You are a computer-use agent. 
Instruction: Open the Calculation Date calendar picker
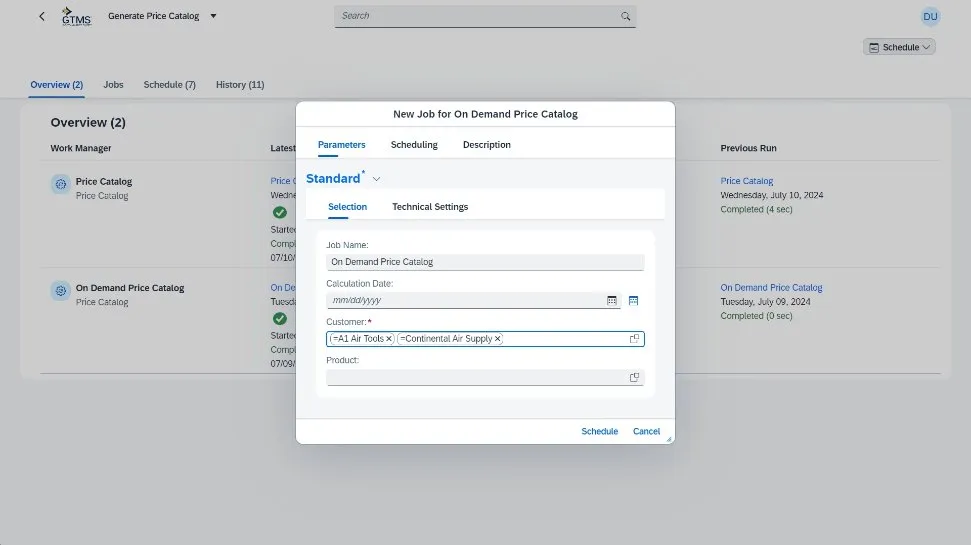coord(612,300)
